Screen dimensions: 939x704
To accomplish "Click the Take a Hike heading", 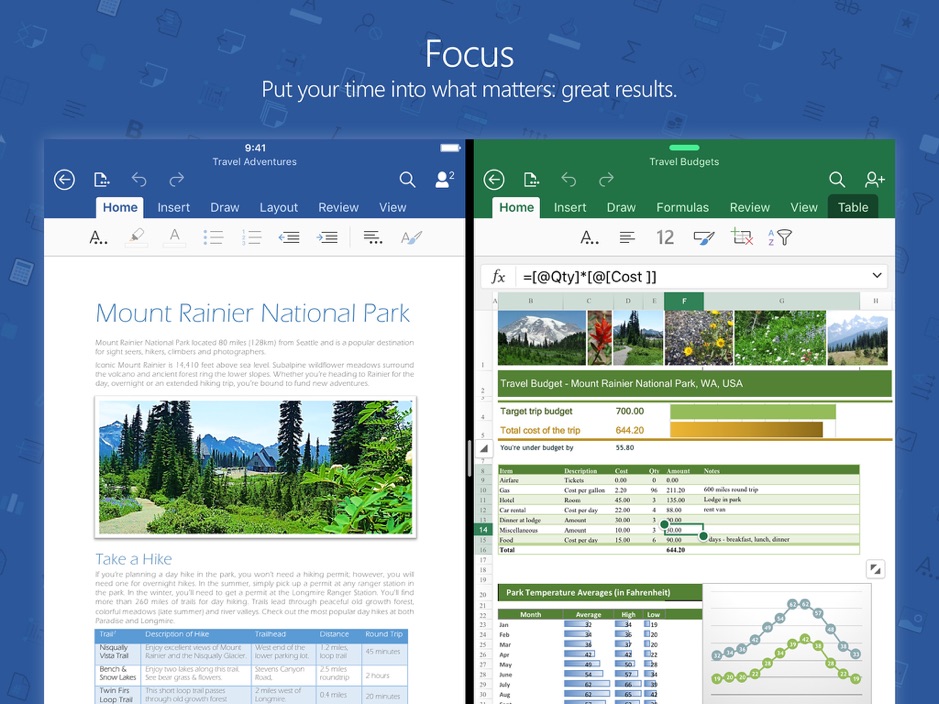I will coord(134,559).
